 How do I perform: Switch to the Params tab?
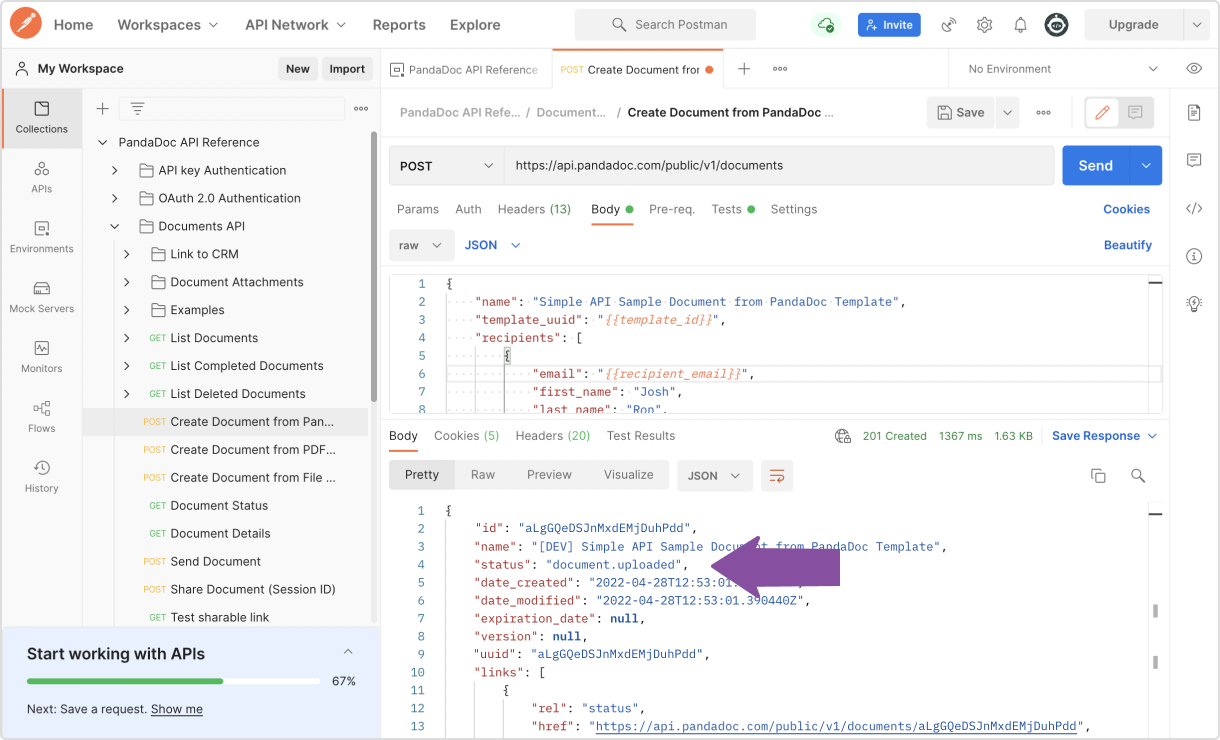tap(418, 209)
